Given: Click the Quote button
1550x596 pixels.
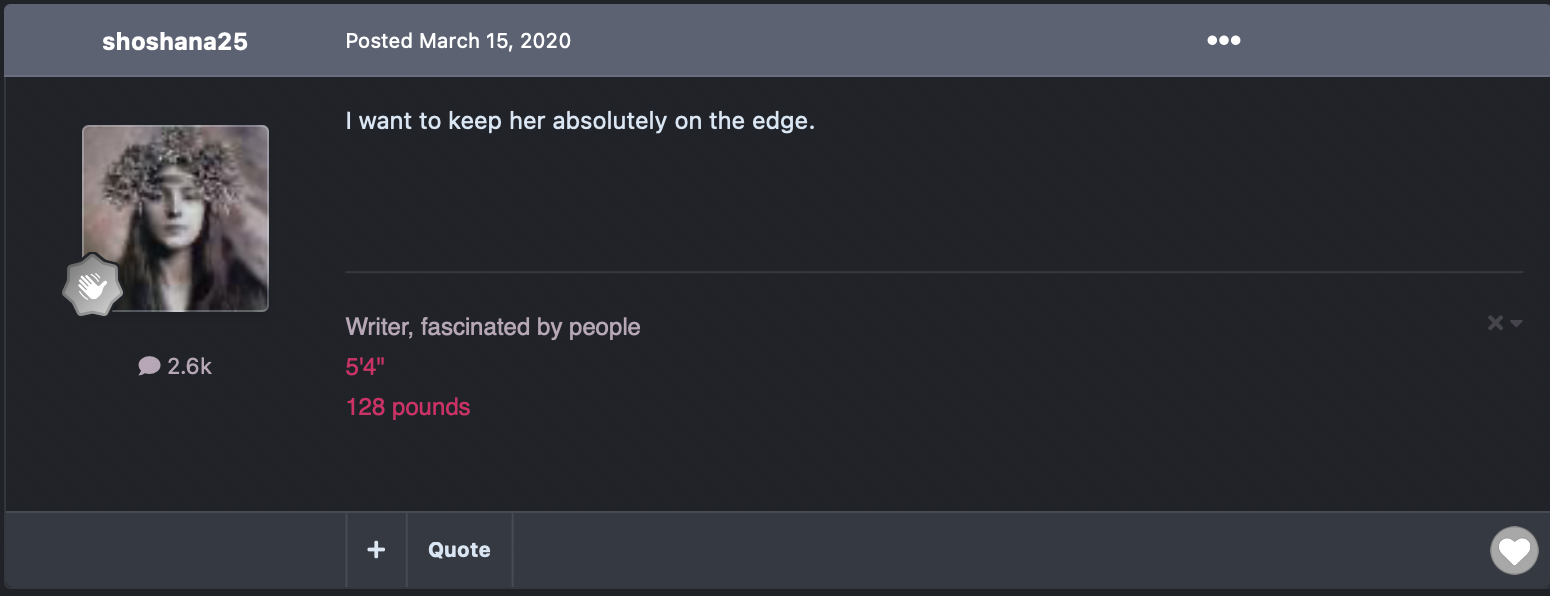Looking at the screenshot, I should click(x=459, y=550).
